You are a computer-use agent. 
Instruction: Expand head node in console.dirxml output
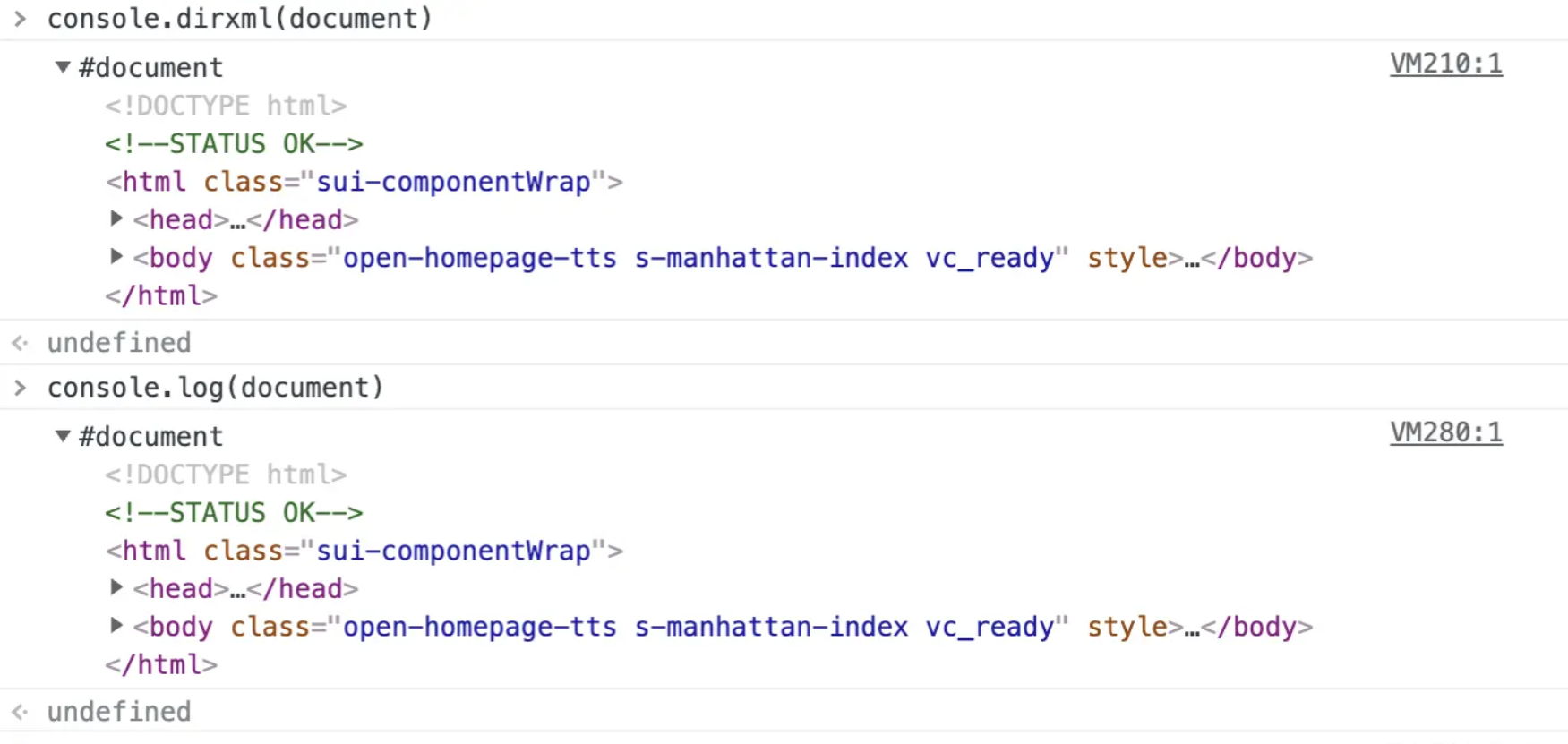click(x=116, y=218)
